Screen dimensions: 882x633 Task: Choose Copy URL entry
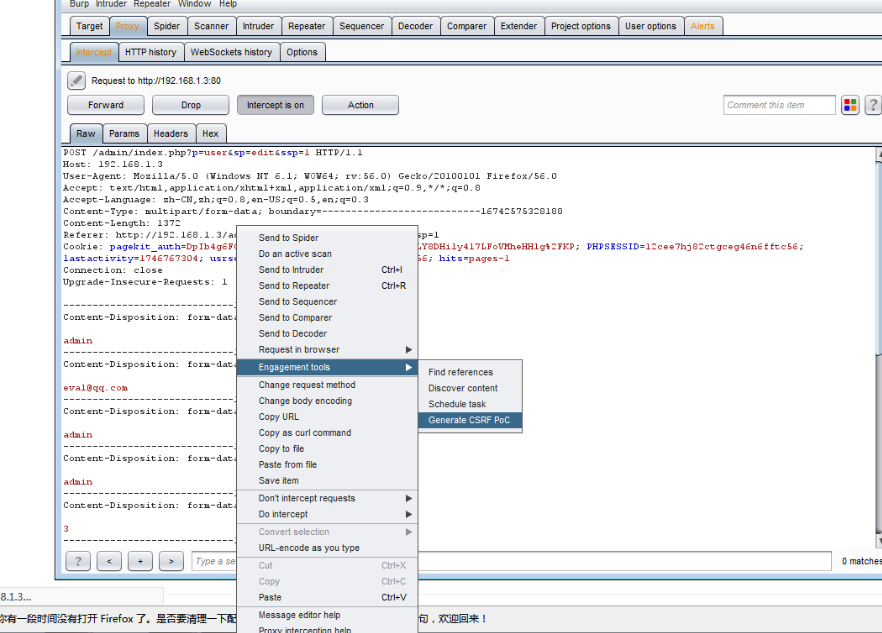327,416
